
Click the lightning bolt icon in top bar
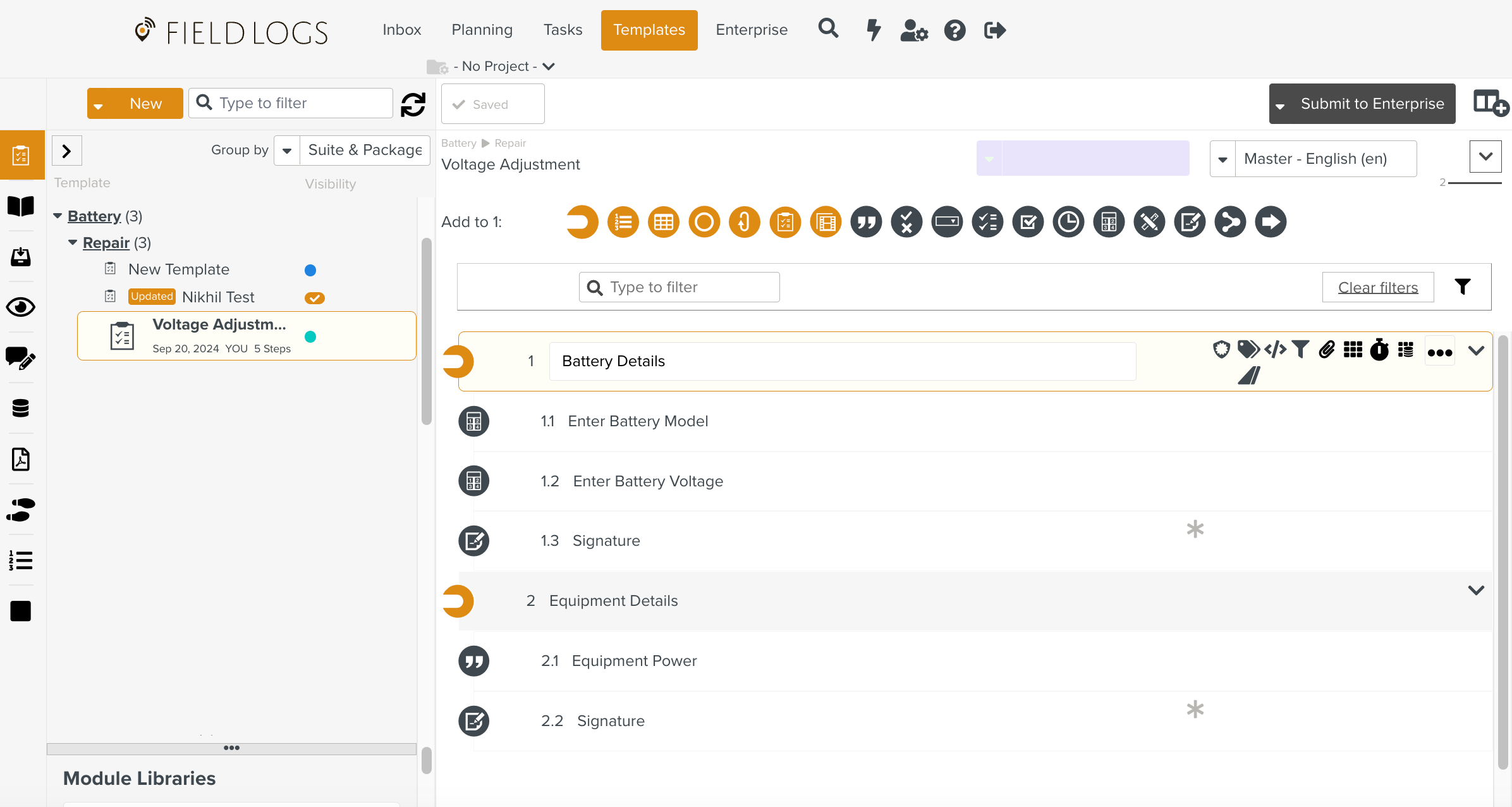pos(873,30)
